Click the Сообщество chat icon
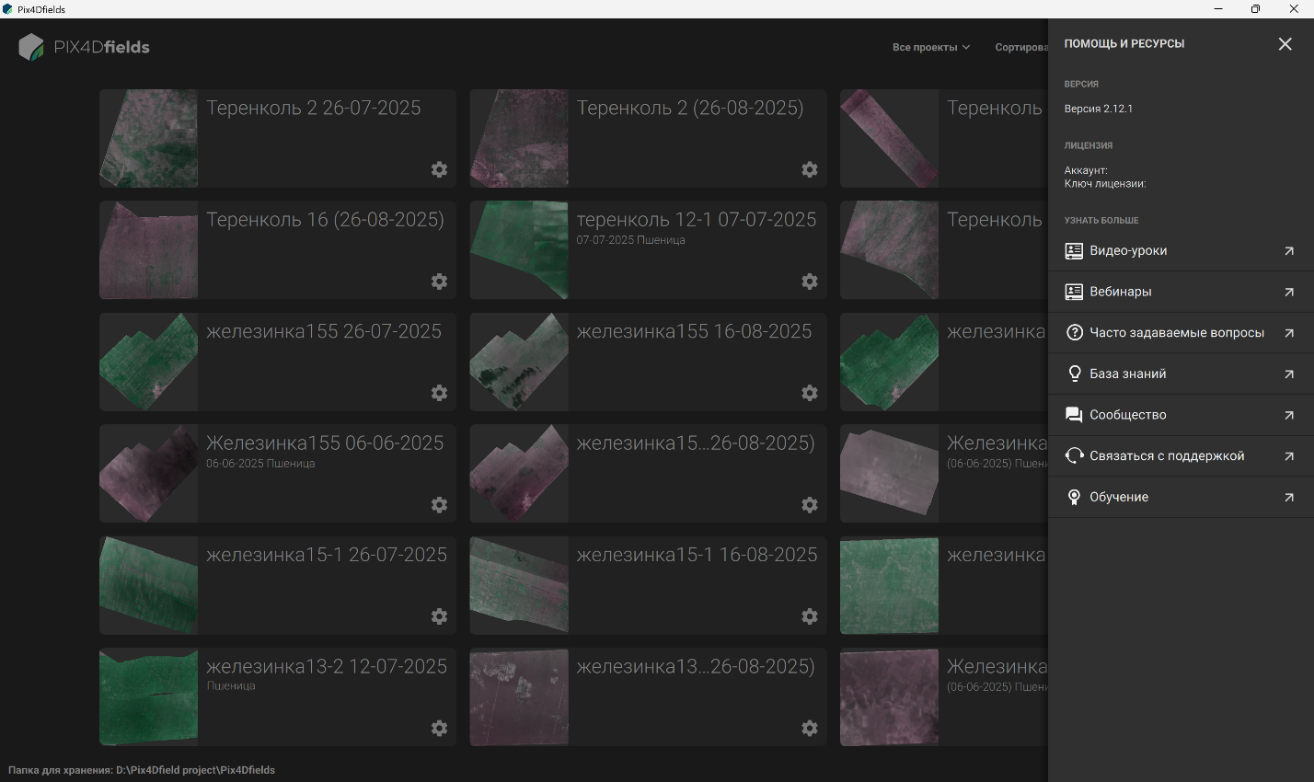The width and height of the screenshot is (1314, 782). 1074,415
